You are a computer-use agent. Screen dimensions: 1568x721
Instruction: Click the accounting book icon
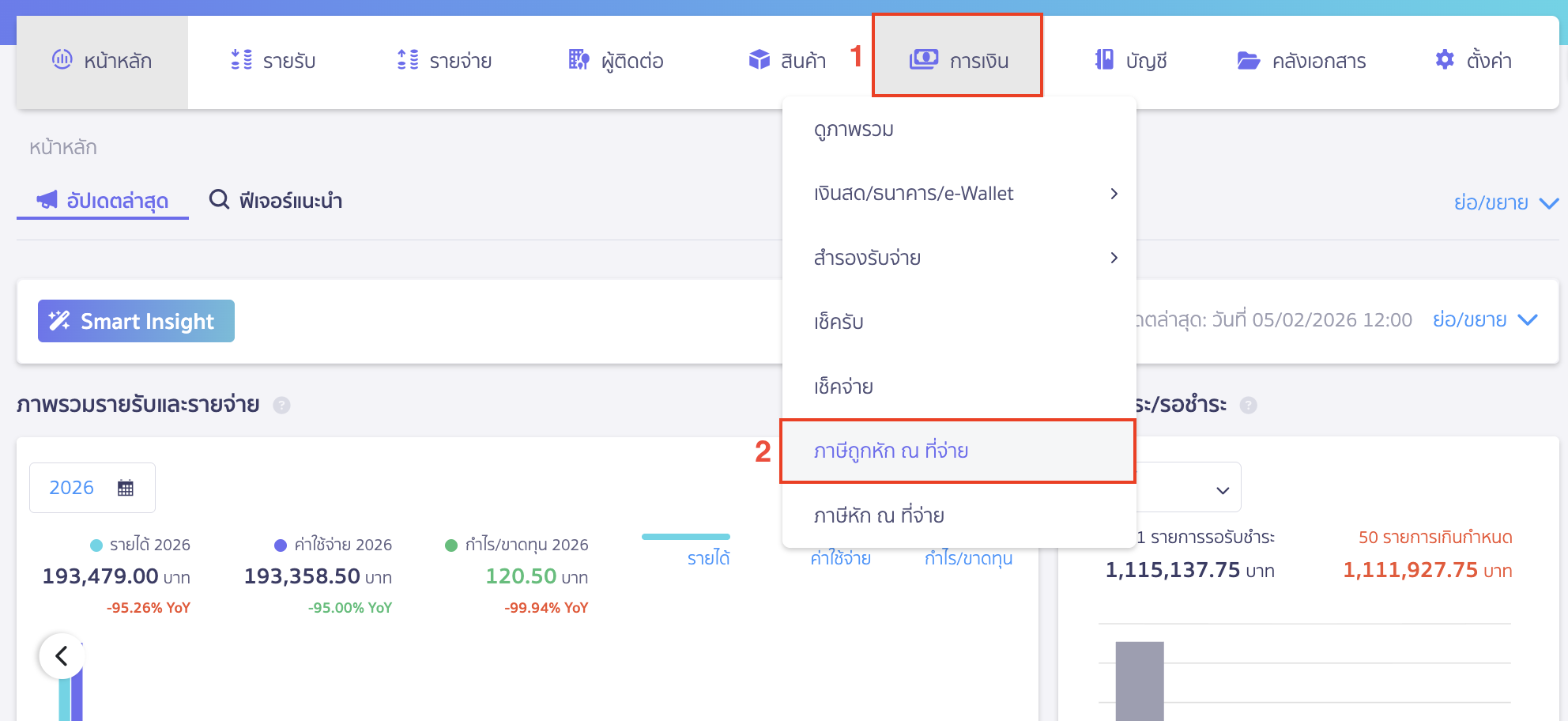coord(1104,60)
